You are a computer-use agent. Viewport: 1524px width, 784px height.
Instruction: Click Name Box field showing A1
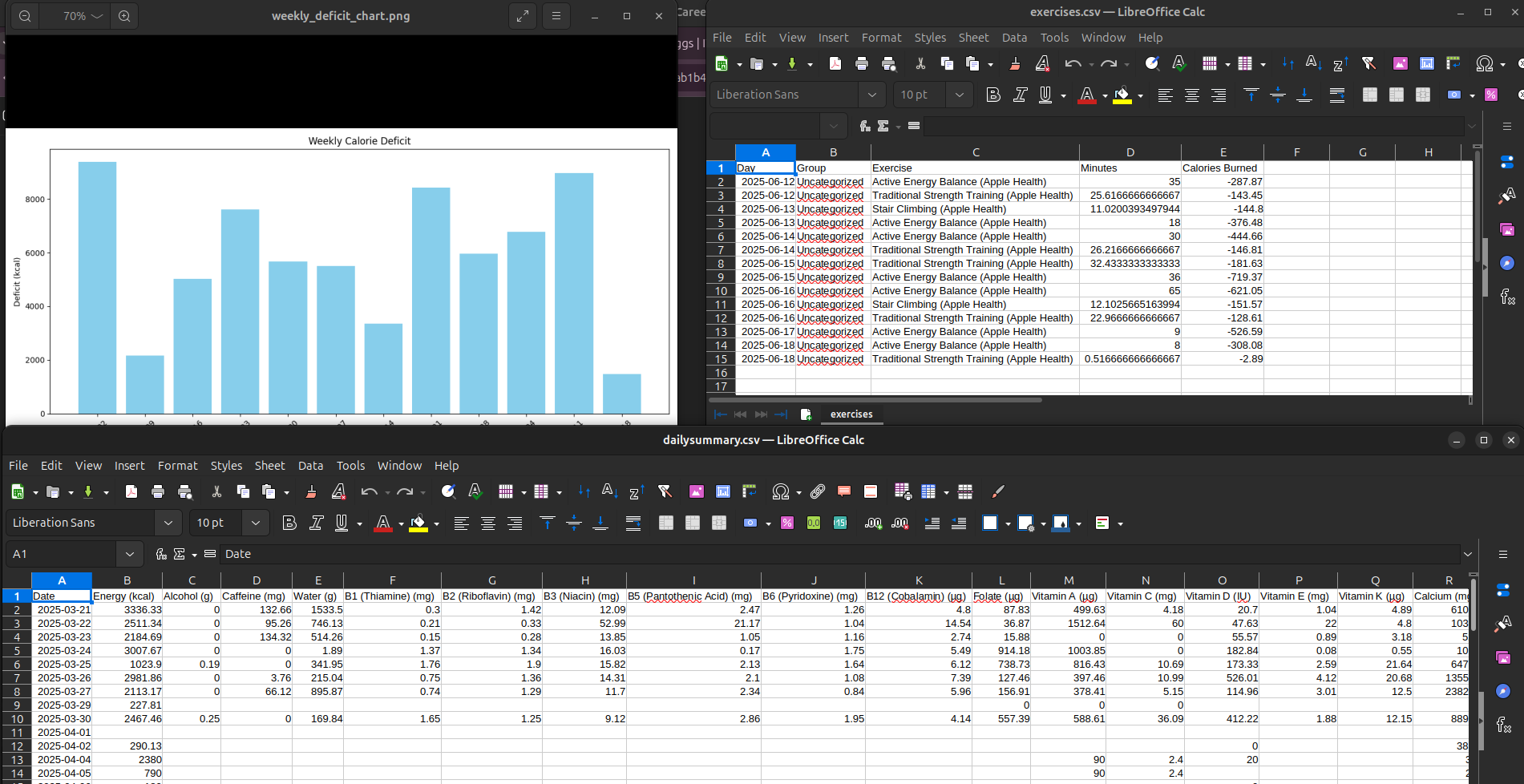(x=61, y=554)
